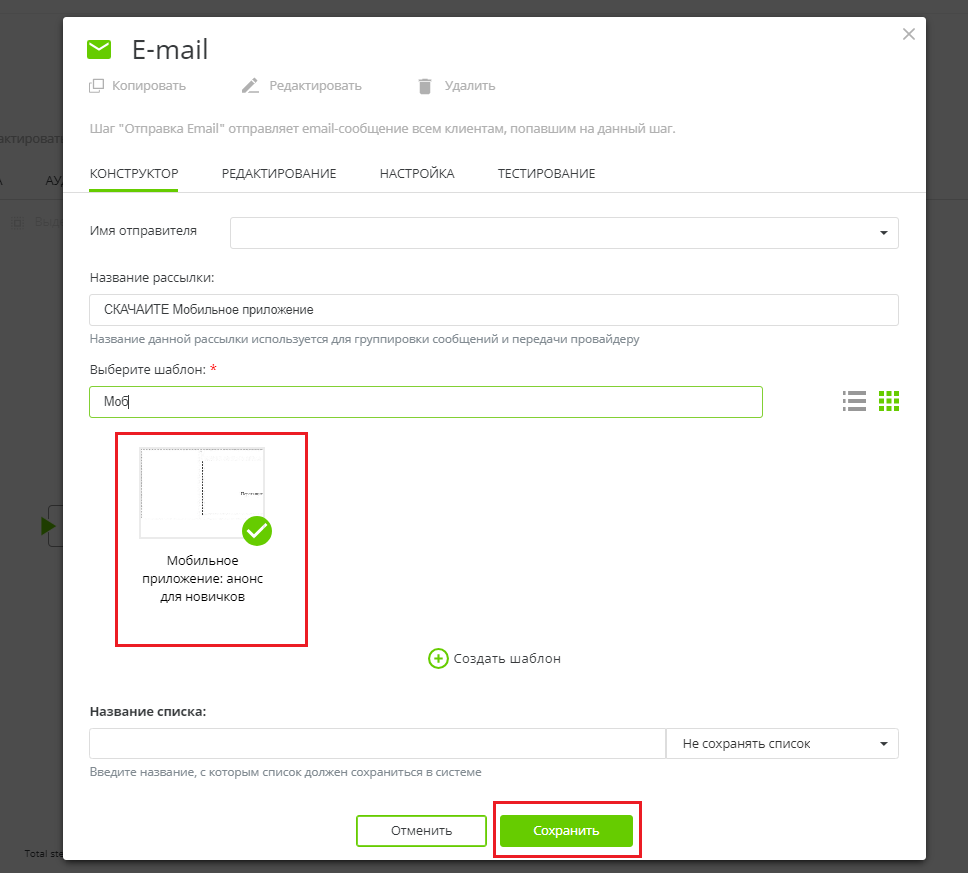The height and width of the screenshot is (873, 968).
Task: Open the НАСТРОЙКА tab
Action: coord(417,173)
